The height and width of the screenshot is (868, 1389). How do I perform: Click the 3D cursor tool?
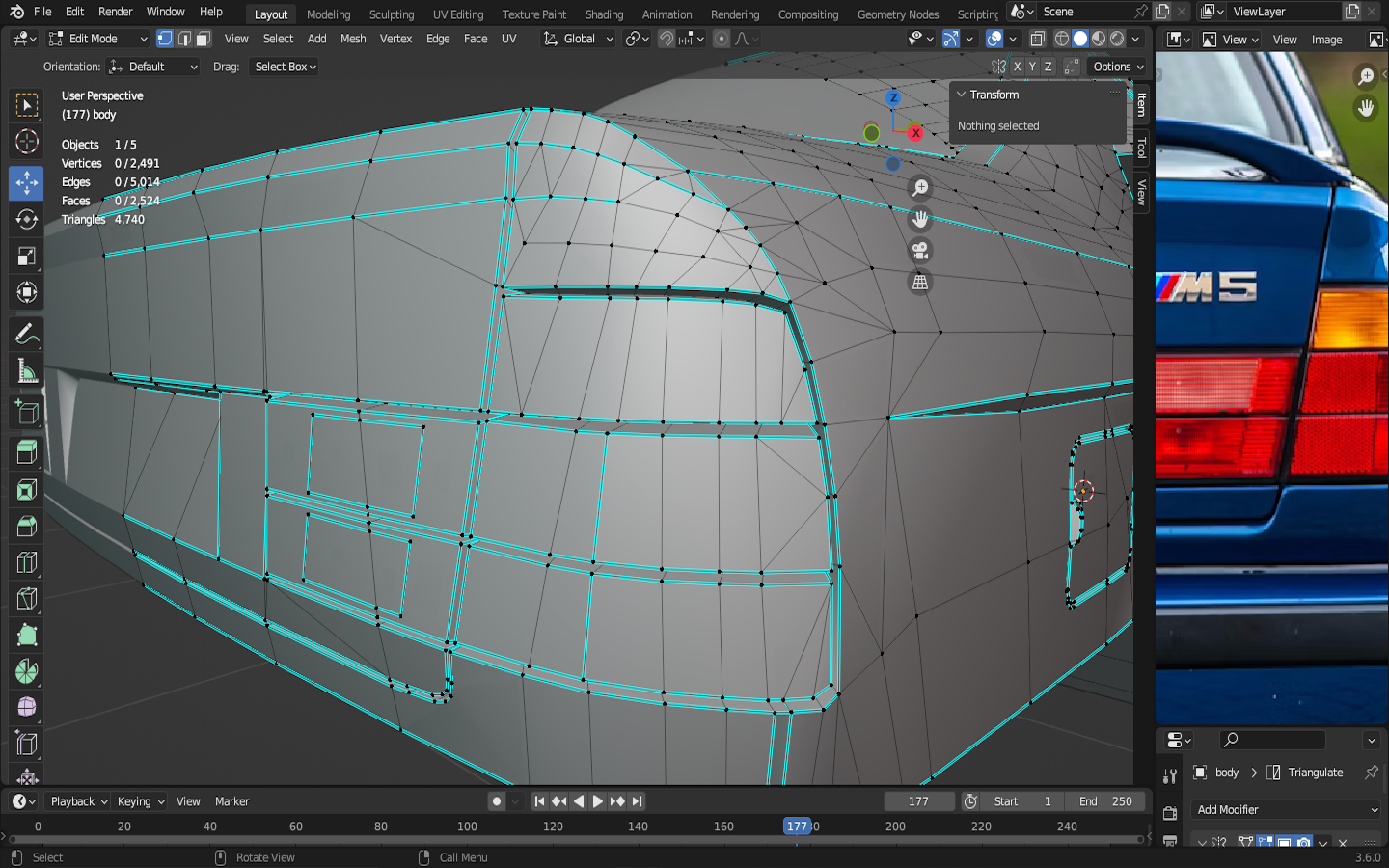tap(26, 142)
